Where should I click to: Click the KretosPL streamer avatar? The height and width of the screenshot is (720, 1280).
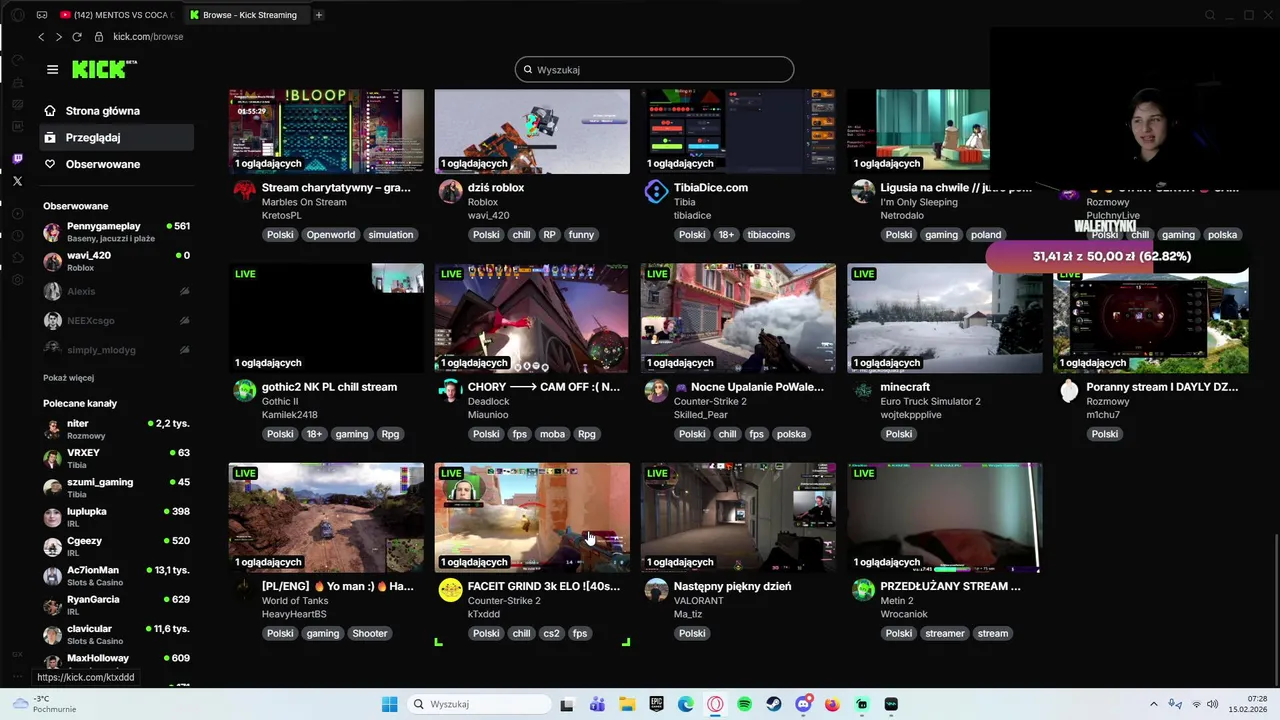(x=244, y=191)
